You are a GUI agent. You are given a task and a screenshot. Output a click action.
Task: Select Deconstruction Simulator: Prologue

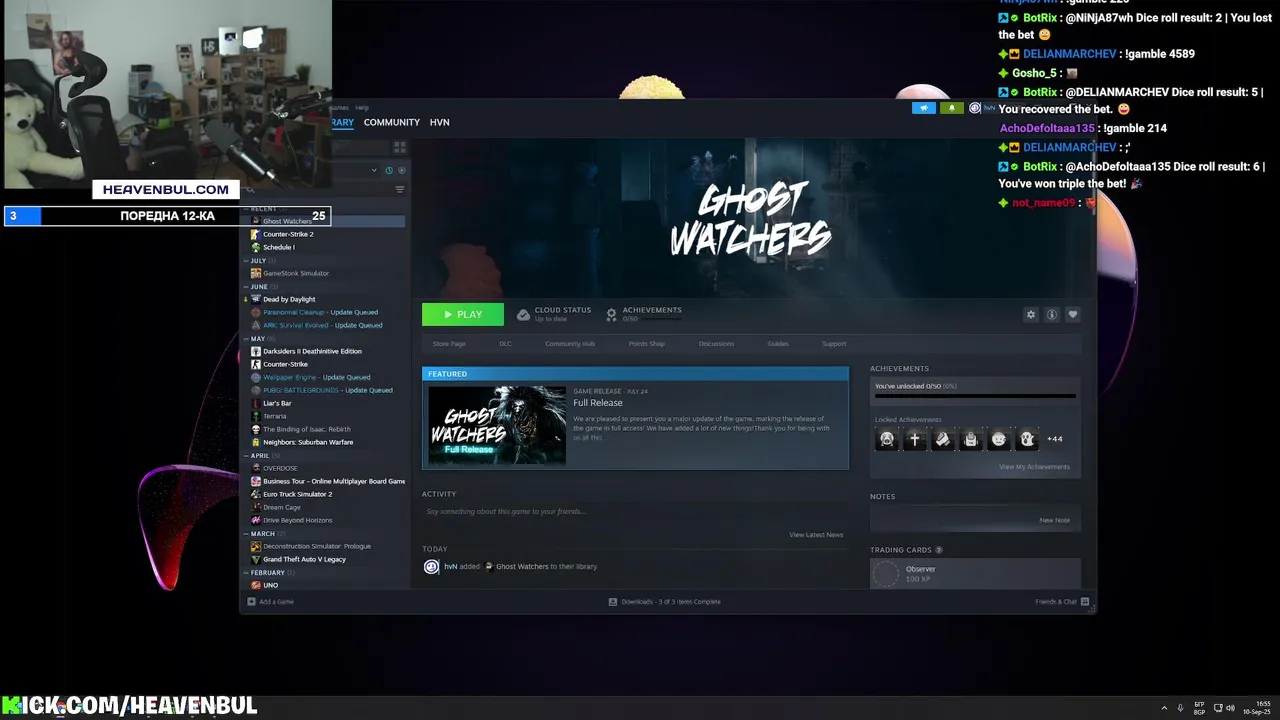(x=317, y=546)
